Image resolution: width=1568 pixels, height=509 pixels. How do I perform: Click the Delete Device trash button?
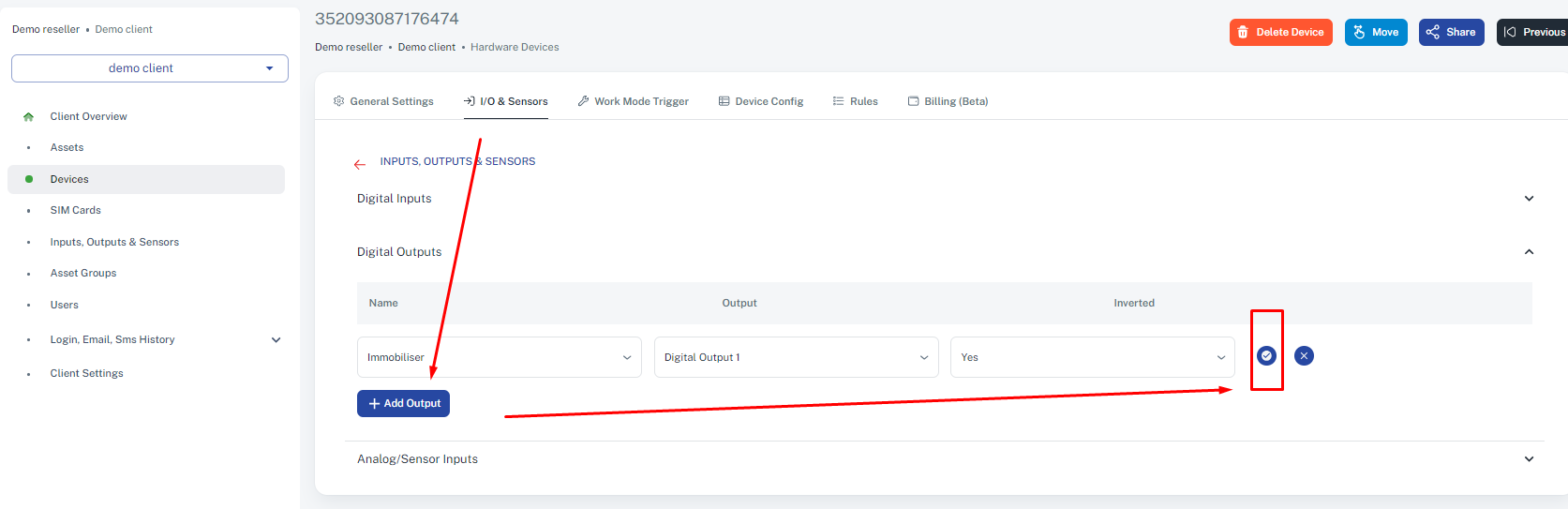pos(1280,32)
